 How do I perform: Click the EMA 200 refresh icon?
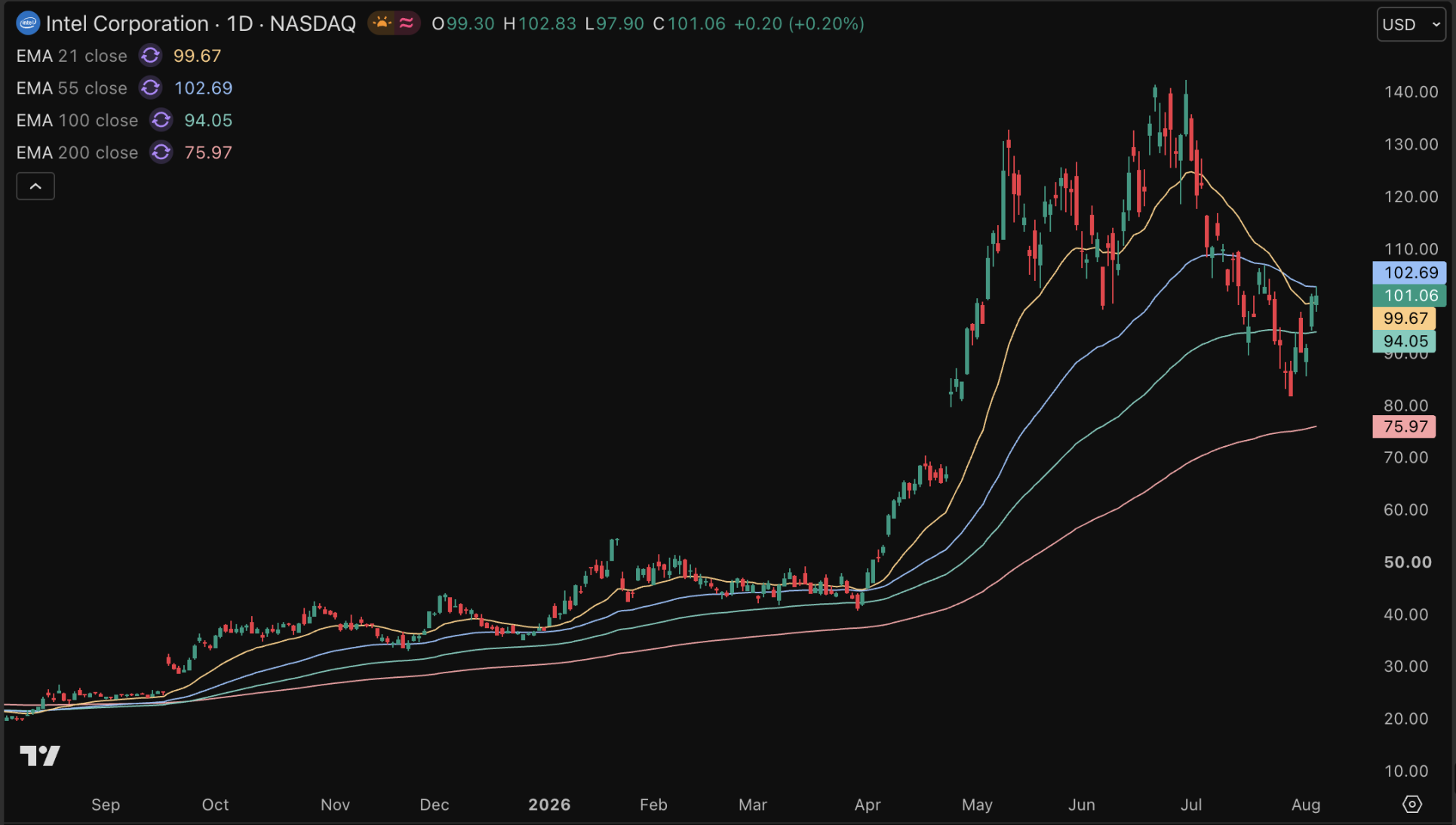click(161, 152)
